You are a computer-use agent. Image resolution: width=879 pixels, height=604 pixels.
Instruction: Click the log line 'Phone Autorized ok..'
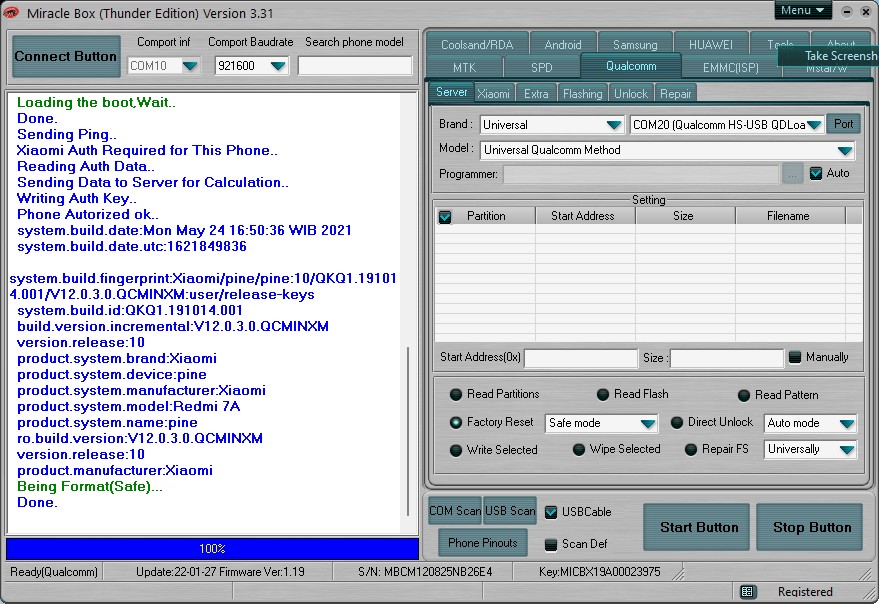(x=87, y=214)
